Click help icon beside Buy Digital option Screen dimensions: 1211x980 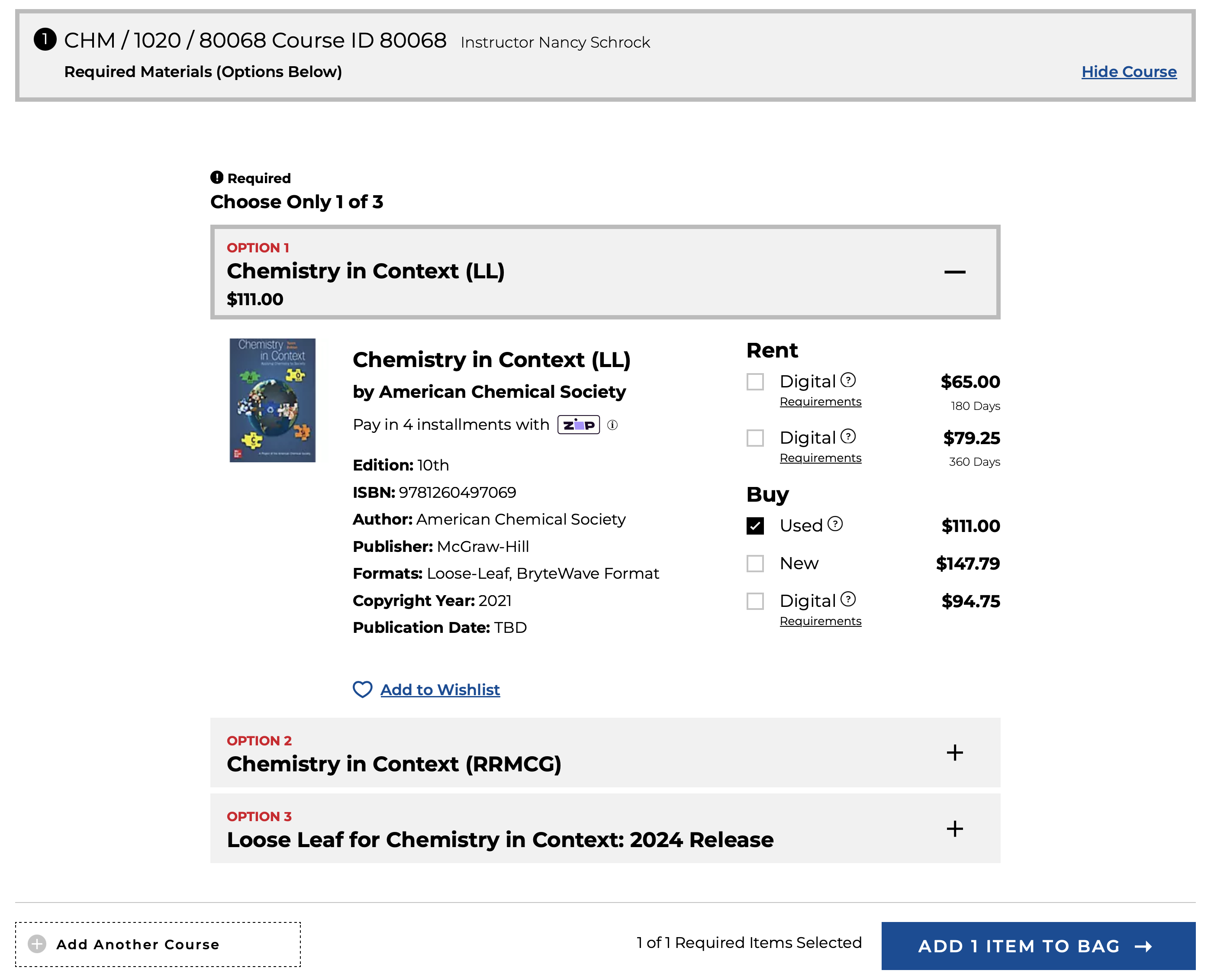[x=847, y=599]
